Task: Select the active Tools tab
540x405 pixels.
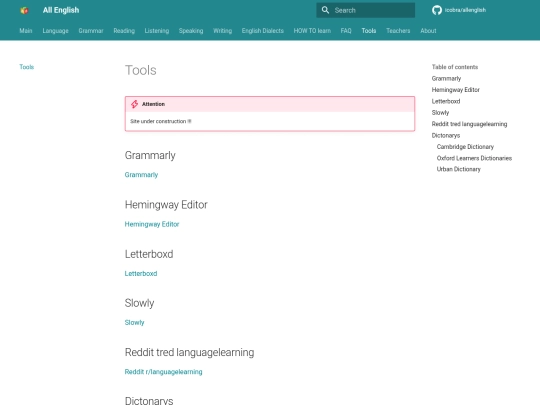Action: point(369,31)
